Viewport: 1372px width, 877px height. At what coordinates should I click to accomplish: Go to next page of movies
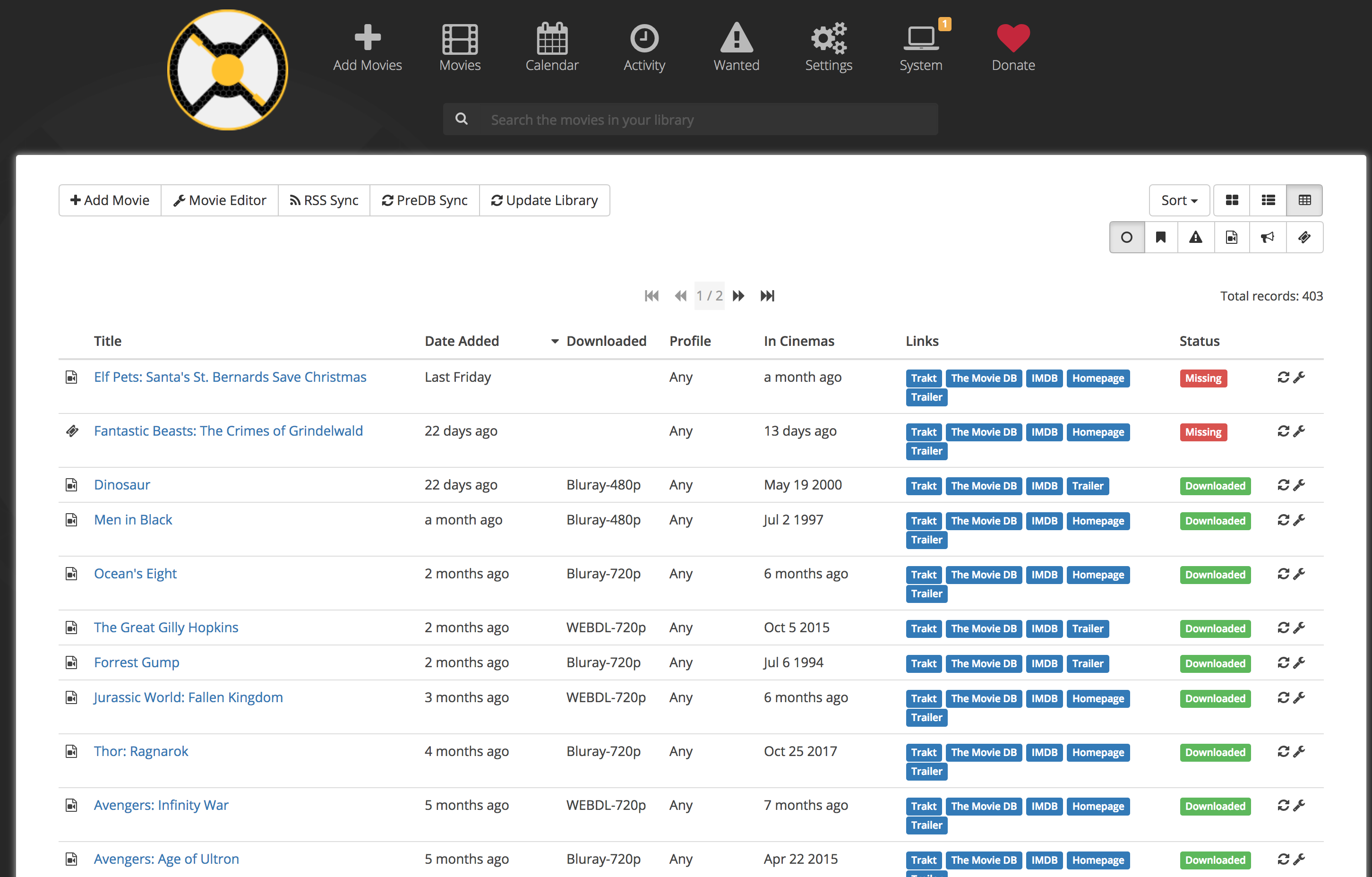pos(738,296)
